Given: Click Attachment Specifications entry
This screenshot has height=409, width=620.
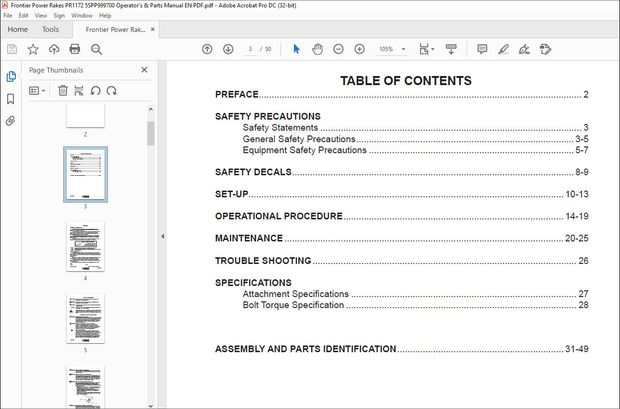Looking at the screenshot, I should pyautogui.click(x=415, y=294).
